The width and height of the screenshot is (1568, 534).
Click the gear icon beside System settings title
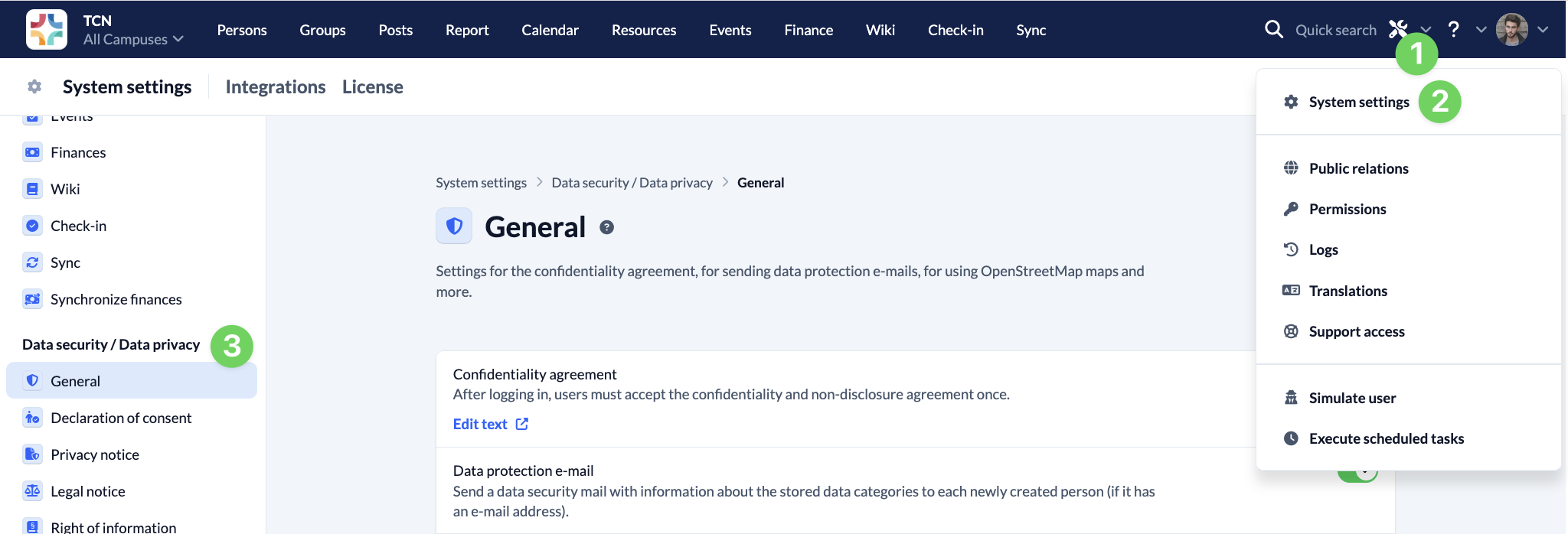[x=34, y=86]
